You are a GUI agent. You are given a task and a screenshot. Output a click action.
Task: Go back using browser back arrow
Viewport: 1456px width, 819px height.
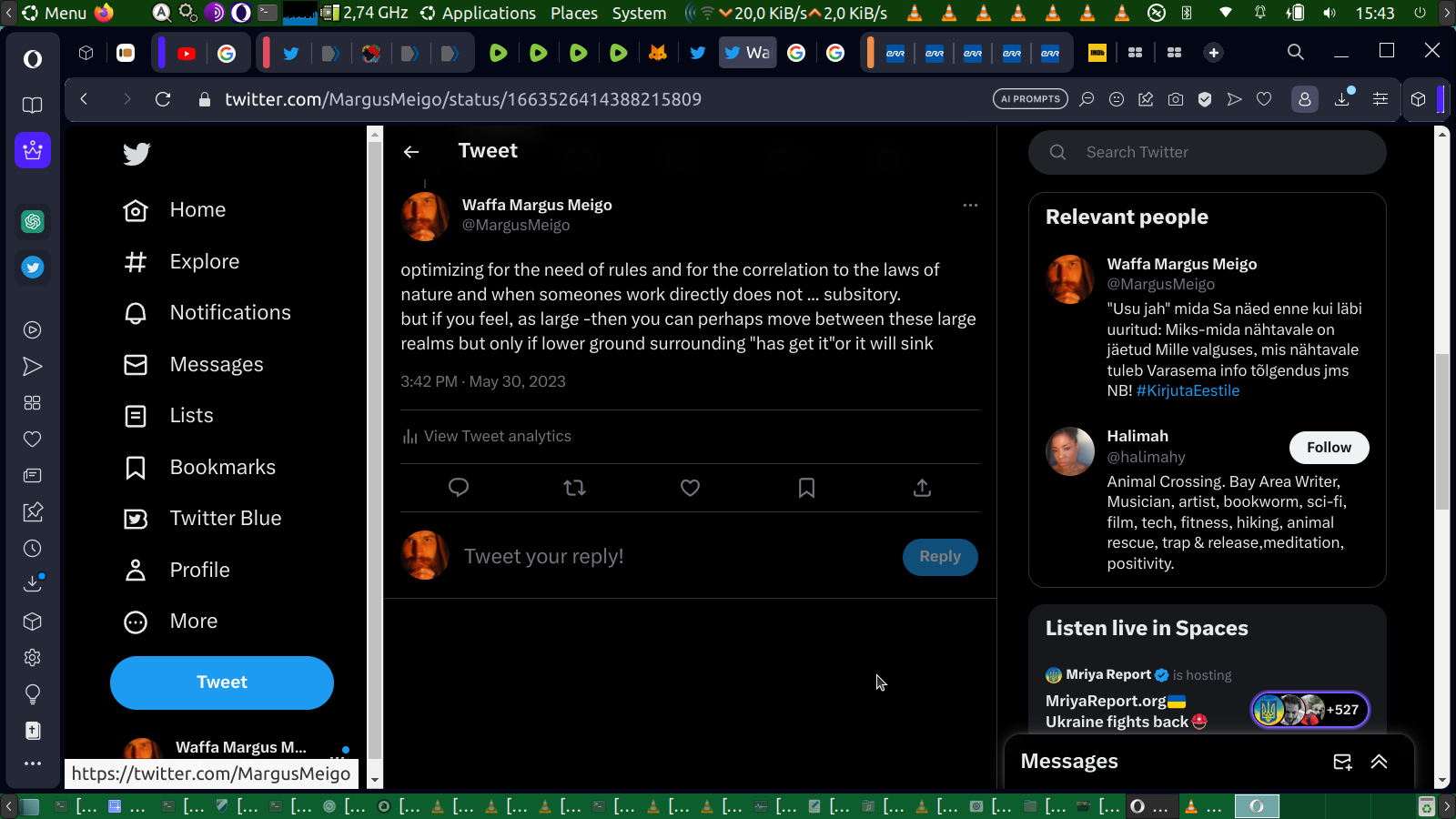click(84, 99)
